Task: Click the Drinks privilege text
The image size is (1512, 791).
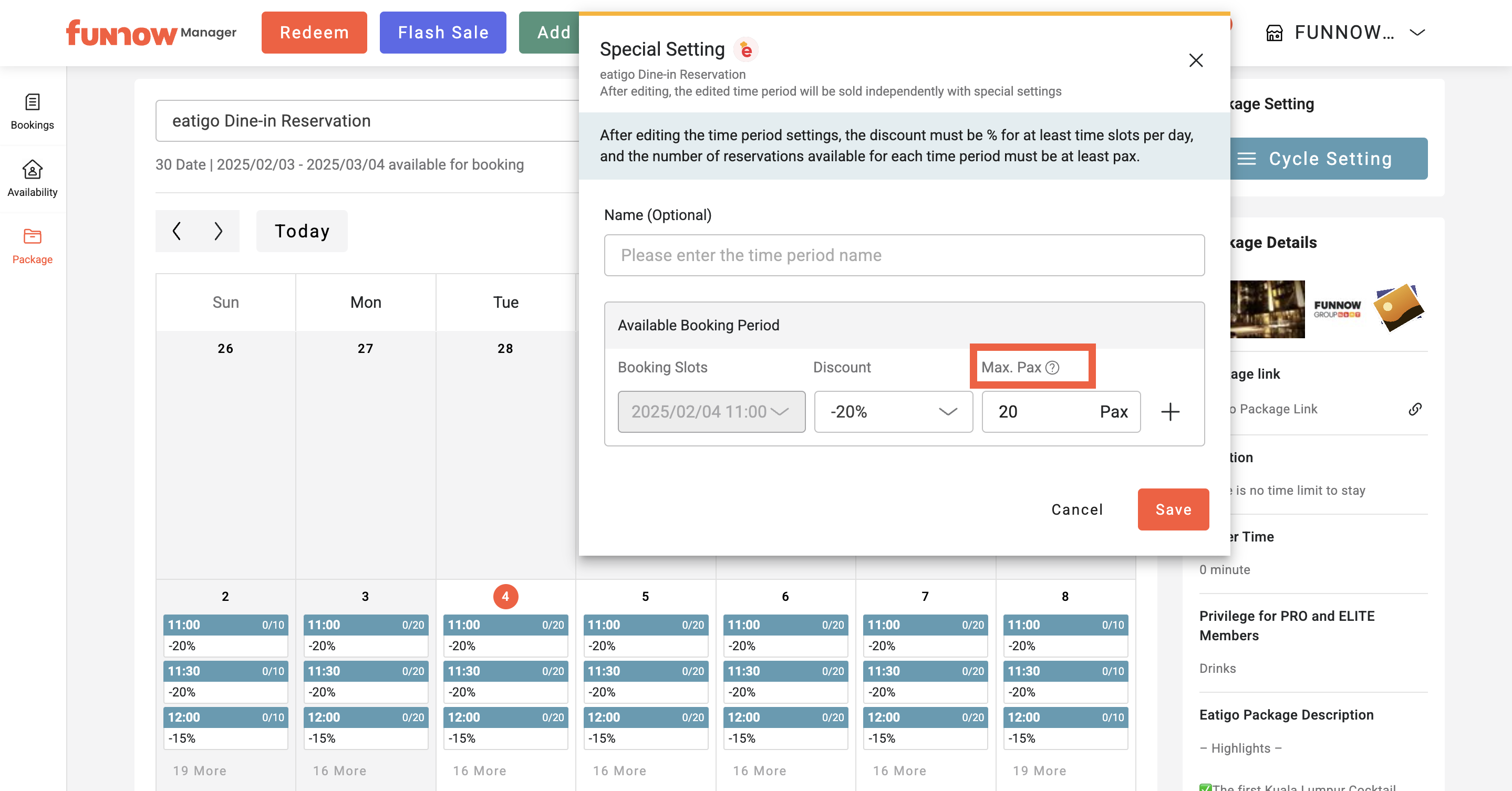Action: coord(1217,669)
